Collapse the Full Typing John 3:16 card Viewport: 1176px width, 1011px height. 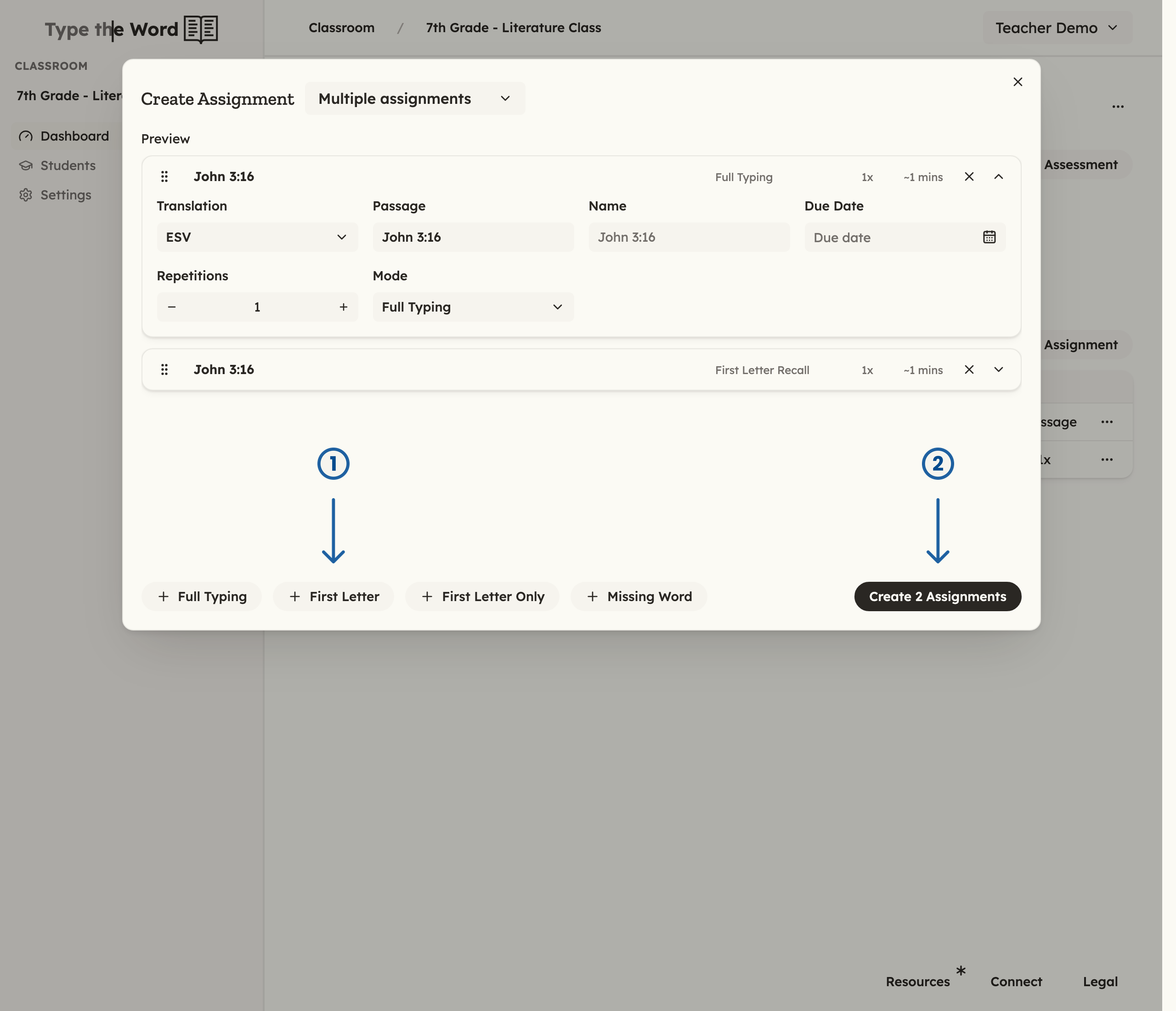click(998, 176)
